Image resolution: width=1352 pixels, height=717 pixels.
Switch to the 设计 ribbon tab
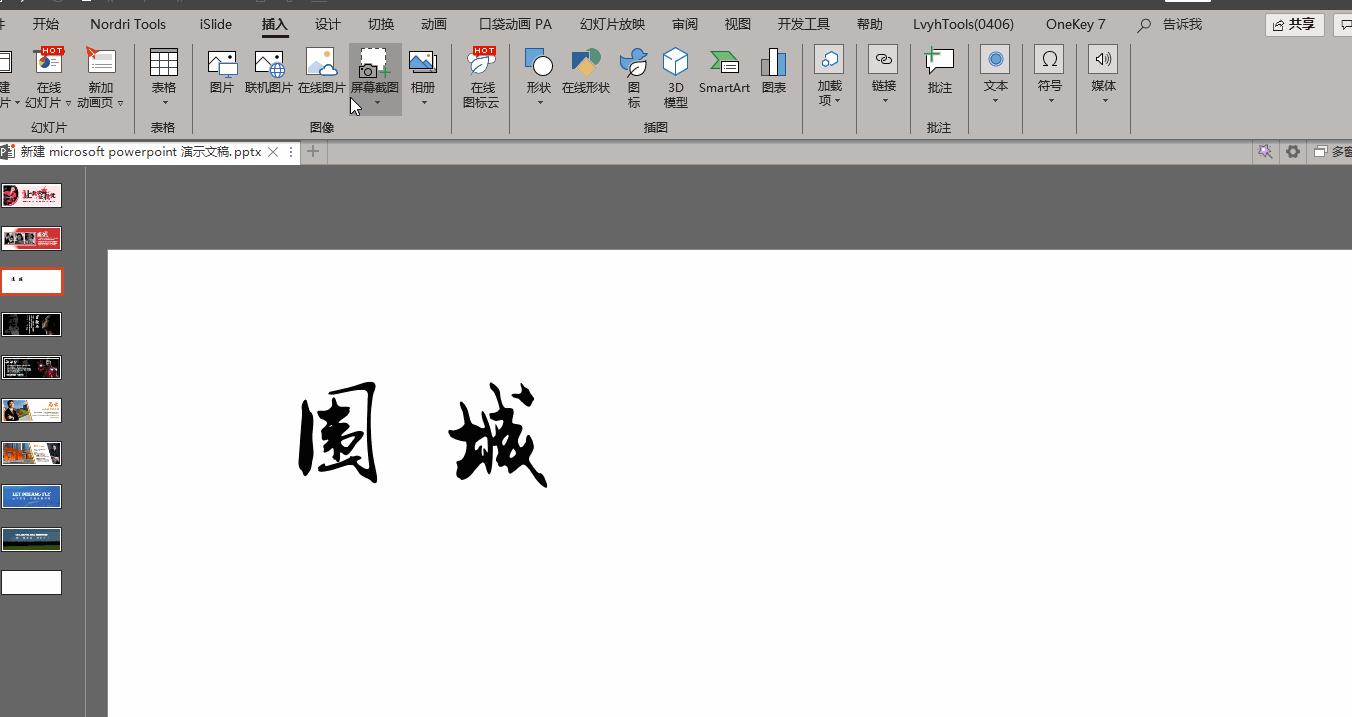click(x=327, y=23)
